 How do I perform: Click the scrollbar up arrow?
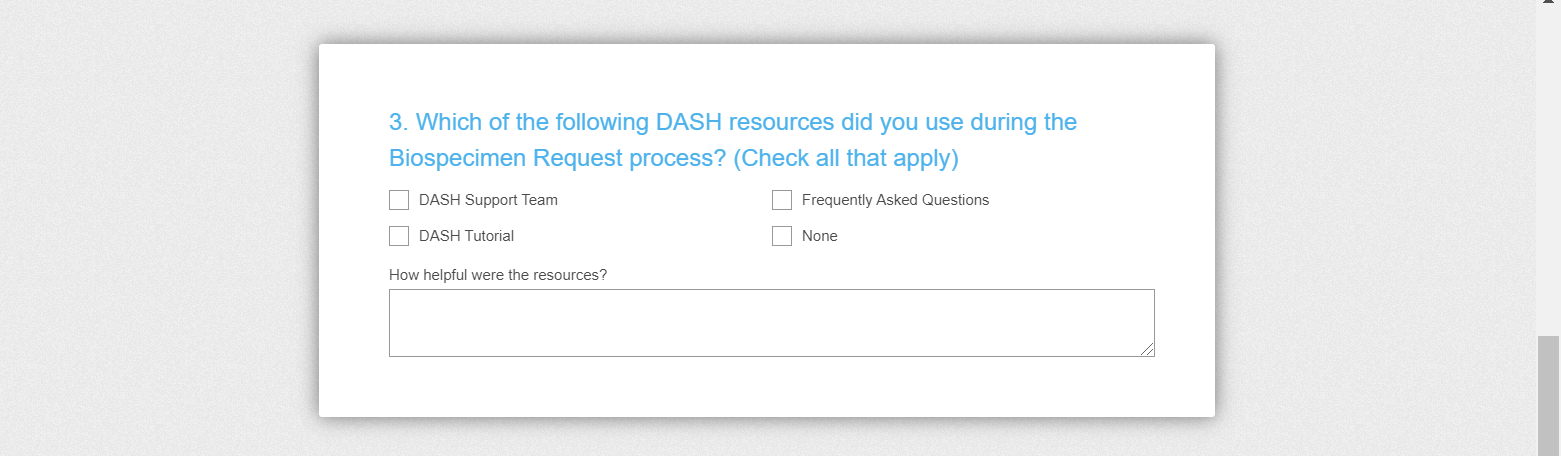pos(1548,5)
